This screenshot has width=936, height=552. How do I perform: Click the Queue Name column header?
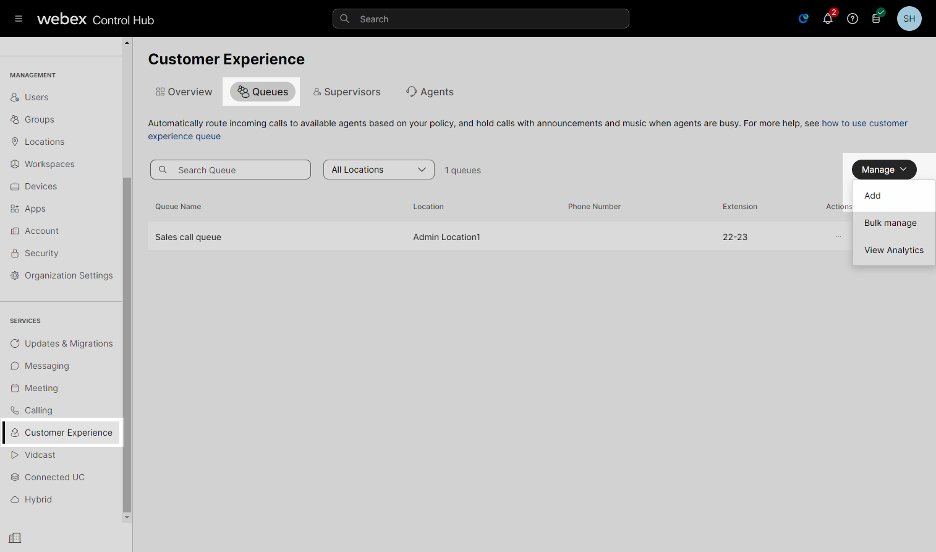point(178,206)
